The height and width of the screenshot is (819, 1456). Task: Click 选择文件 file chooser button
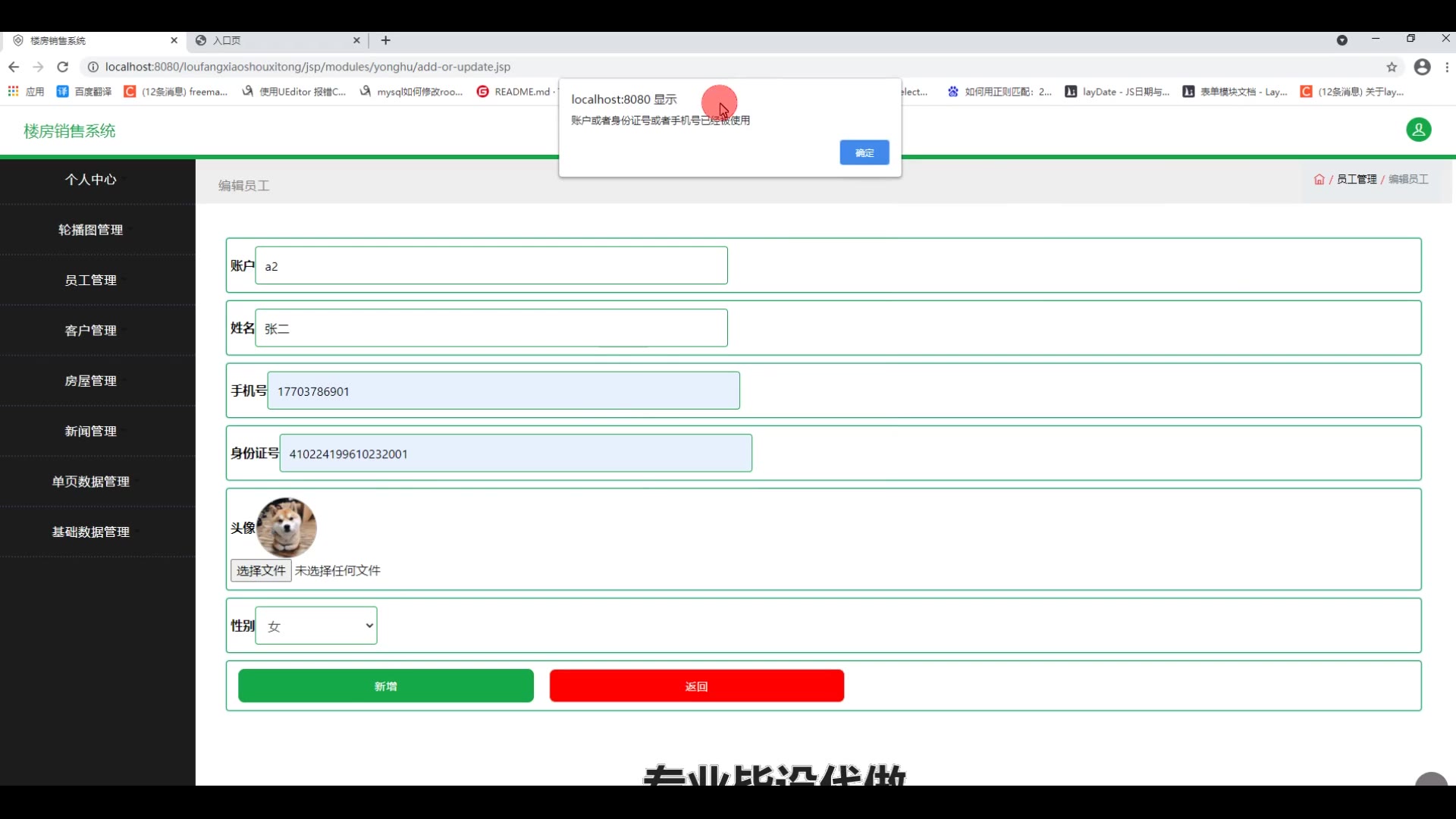[x=261, y=570]
